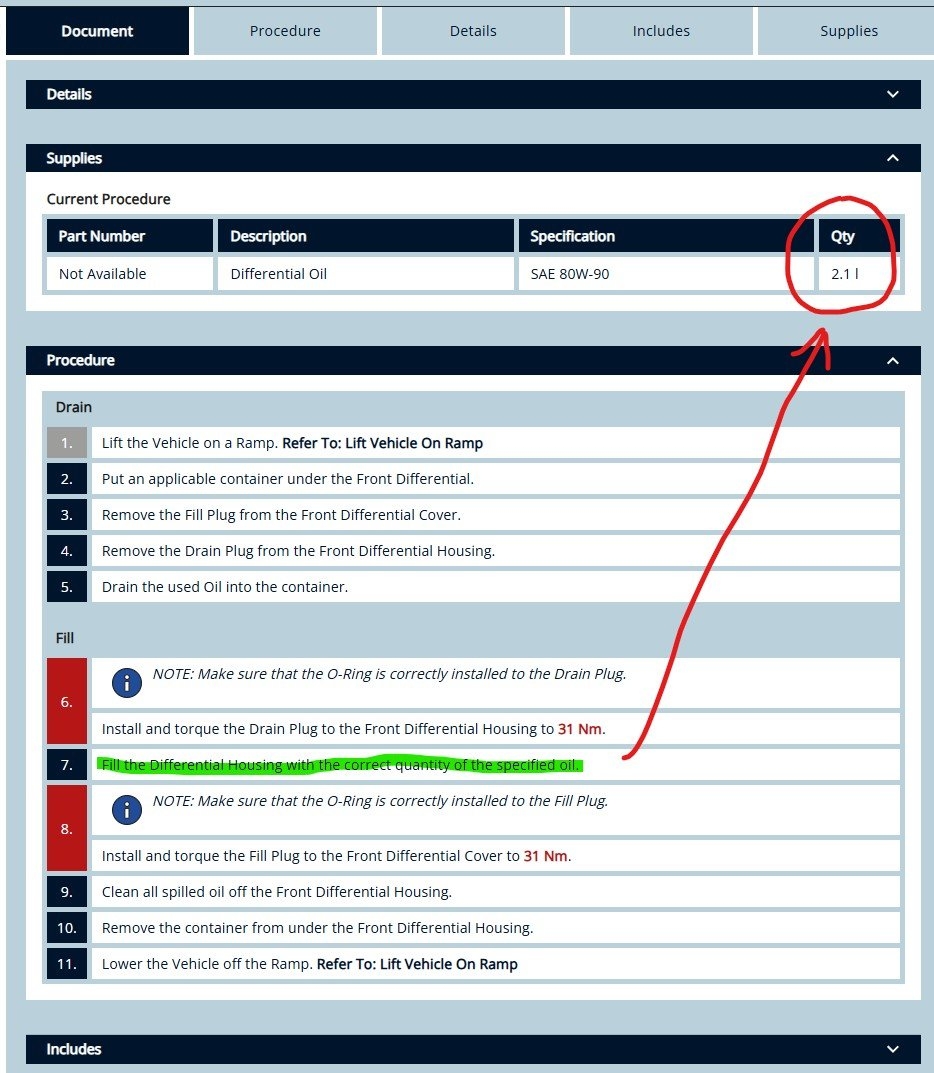Expand the Includes section chevron
934x1073 pixels.
point(892,1049)
